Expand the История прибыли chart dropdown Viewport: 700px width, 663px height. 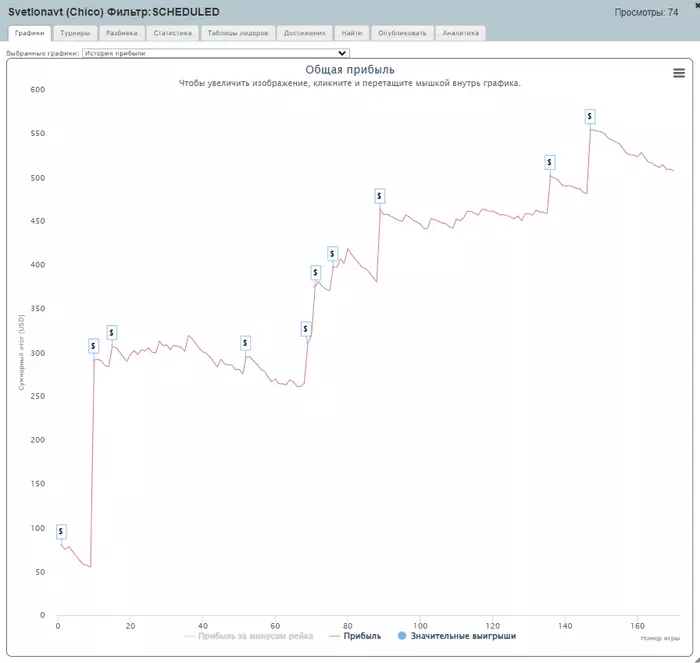click(216, 53)
